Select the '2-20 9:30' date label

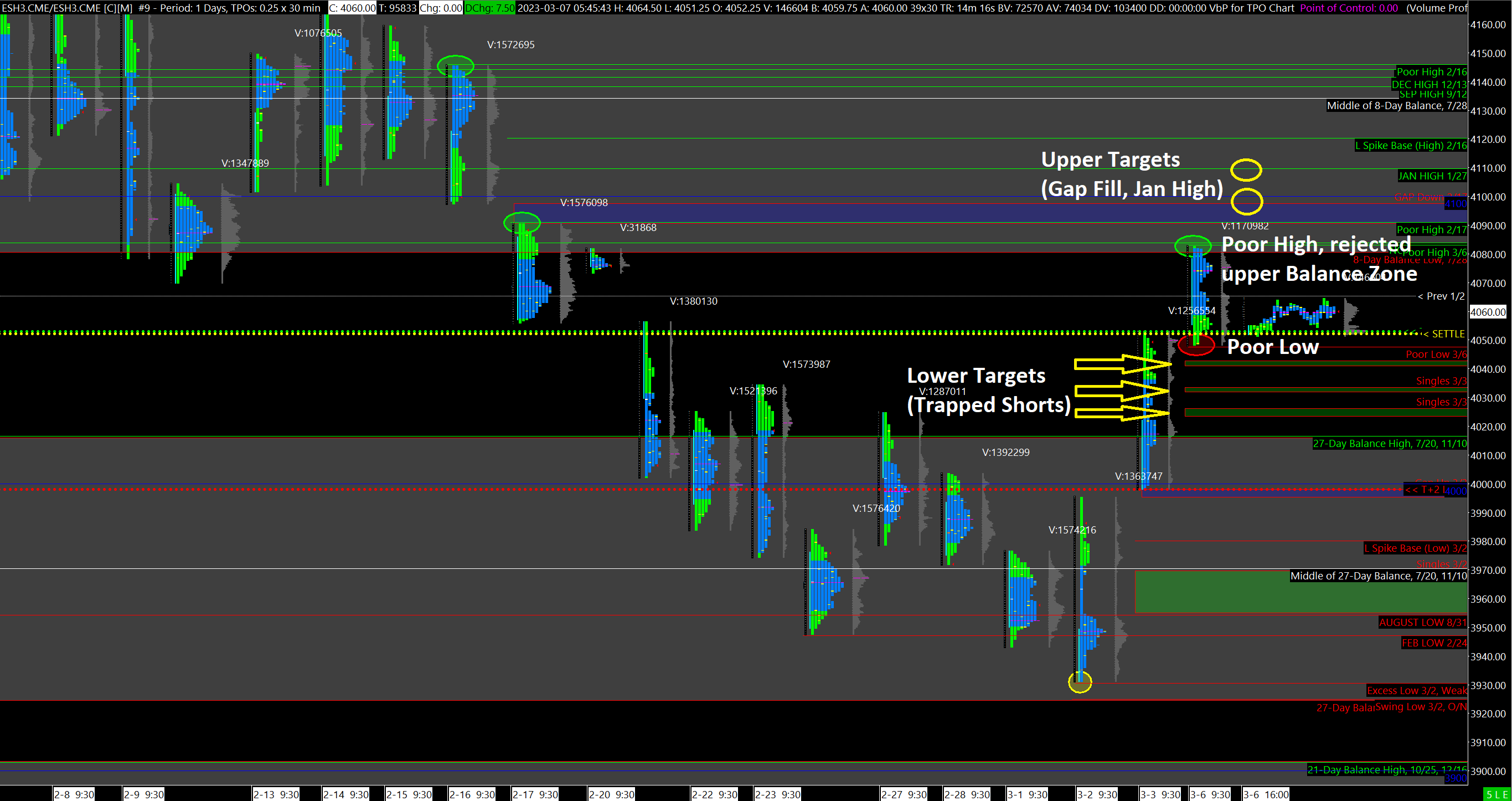pos(611,794)
